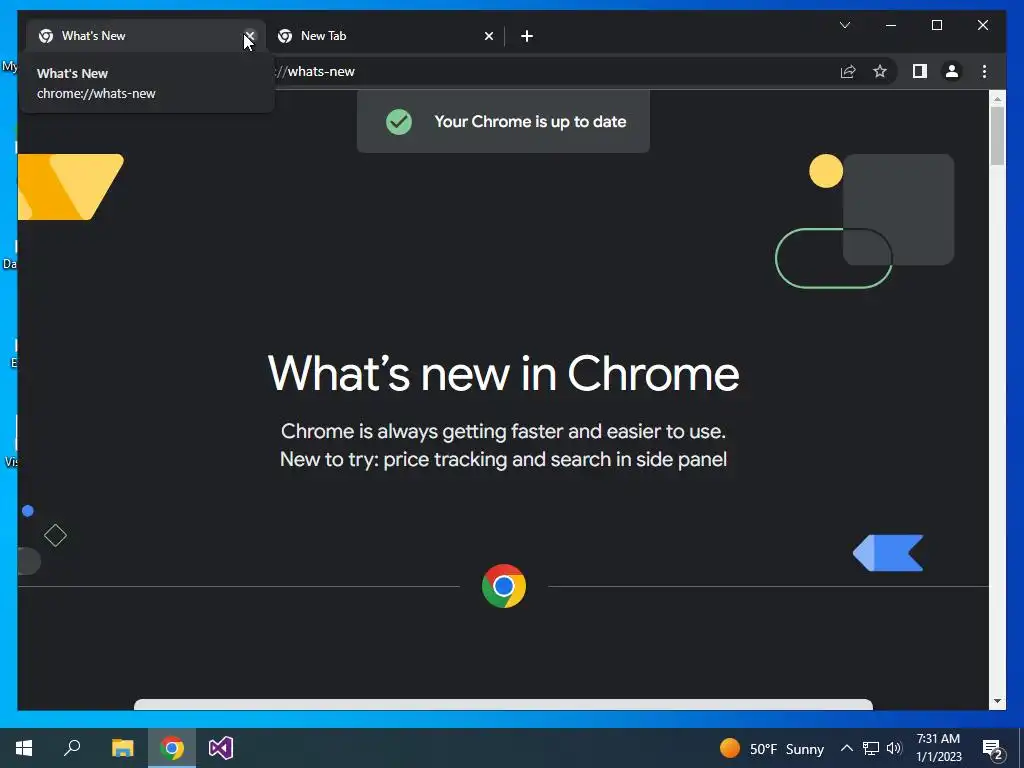Close the New Tab tab
Screen dimensions: 1024x768
[x=488, y=36]
